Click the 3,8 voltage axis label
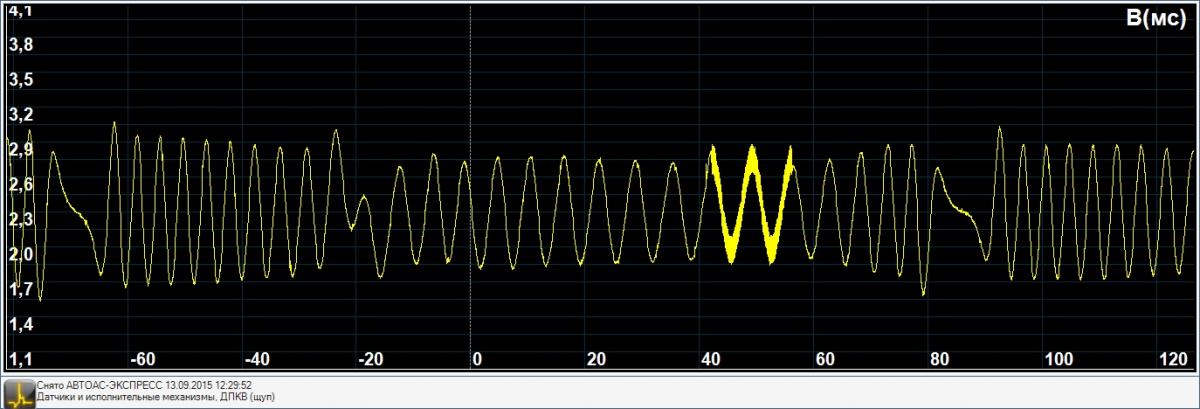1200x409 pixels. 20,45
